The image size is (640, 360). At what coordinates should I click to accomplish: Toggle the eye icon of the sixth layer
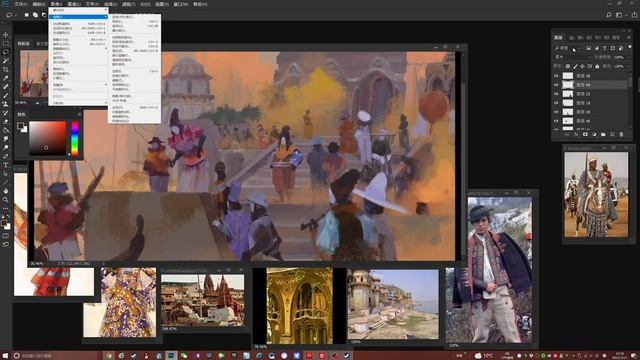coord(556,121)
